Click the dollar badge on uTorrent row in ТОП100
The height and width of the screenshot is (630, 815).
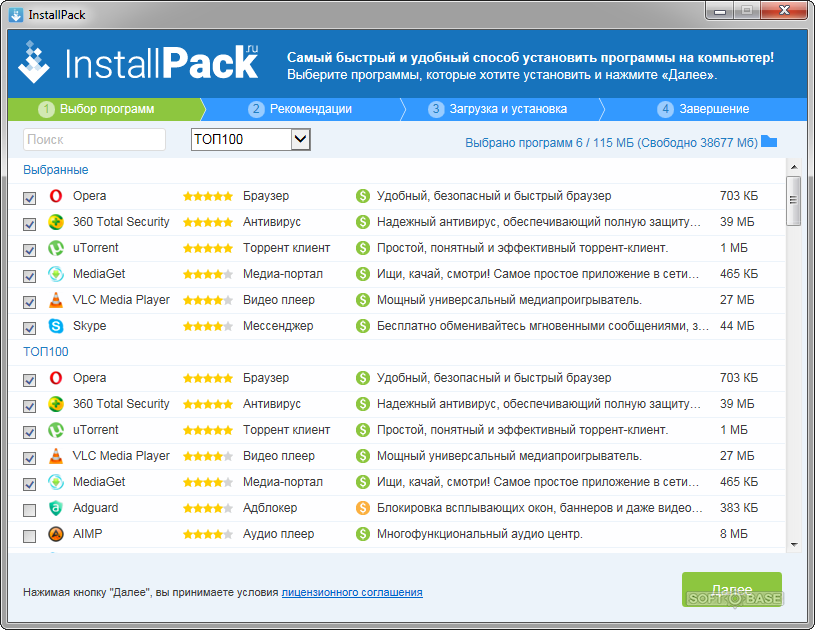pos(362,430)
